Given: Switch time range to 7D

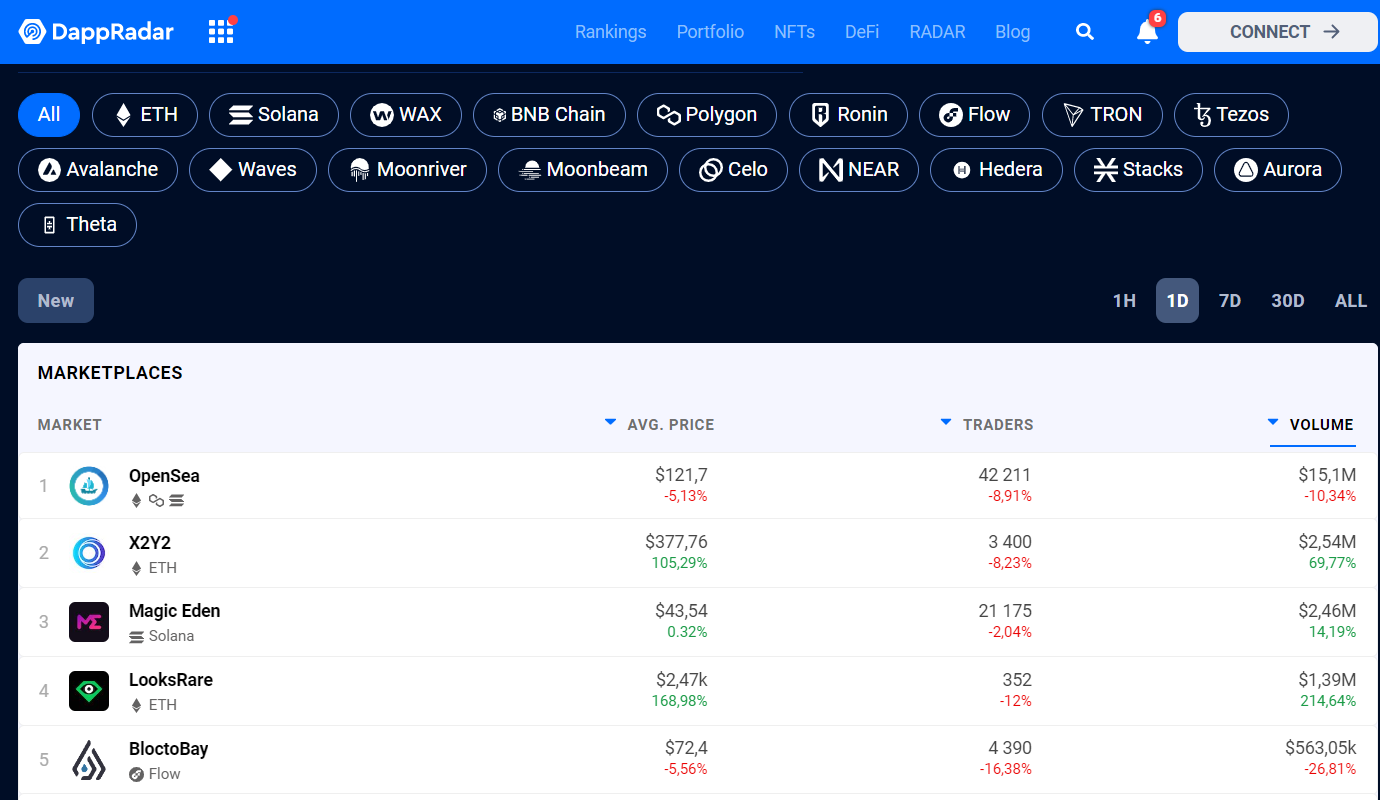Looking at the screenshot, I should [1230, 301].
